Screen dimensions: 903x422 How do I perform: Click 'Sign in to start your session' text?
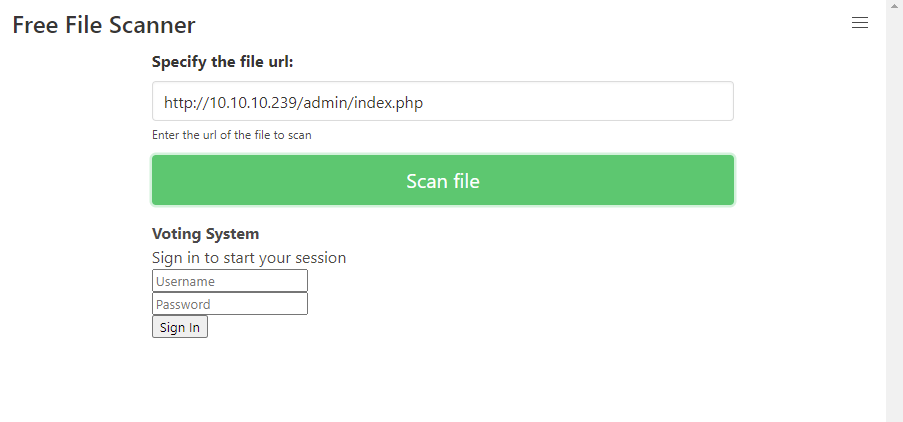[x=249, y=258]
